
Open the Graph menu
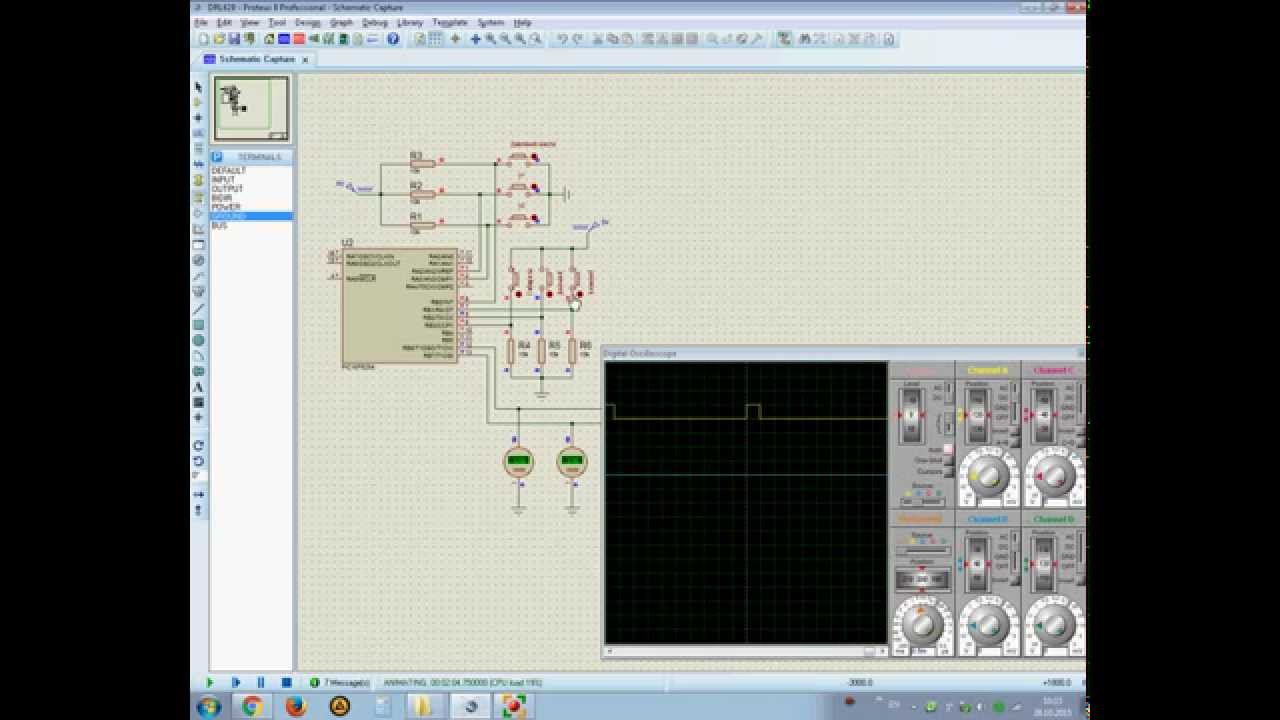(342, 22)
